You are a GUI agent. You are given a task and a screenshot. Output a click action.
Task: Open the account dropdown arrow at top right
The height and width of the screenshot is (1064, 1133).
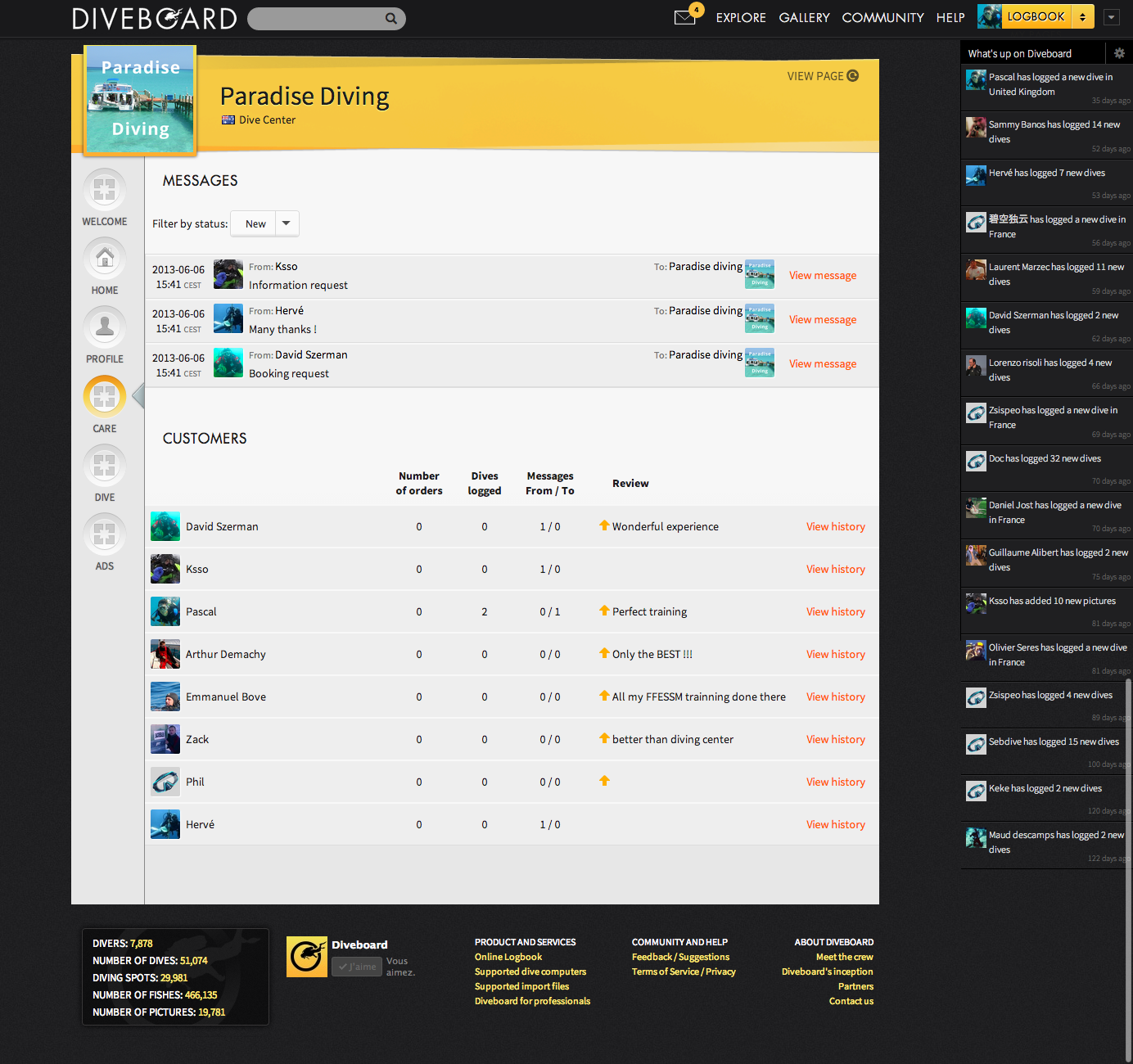pos(1111,16)
